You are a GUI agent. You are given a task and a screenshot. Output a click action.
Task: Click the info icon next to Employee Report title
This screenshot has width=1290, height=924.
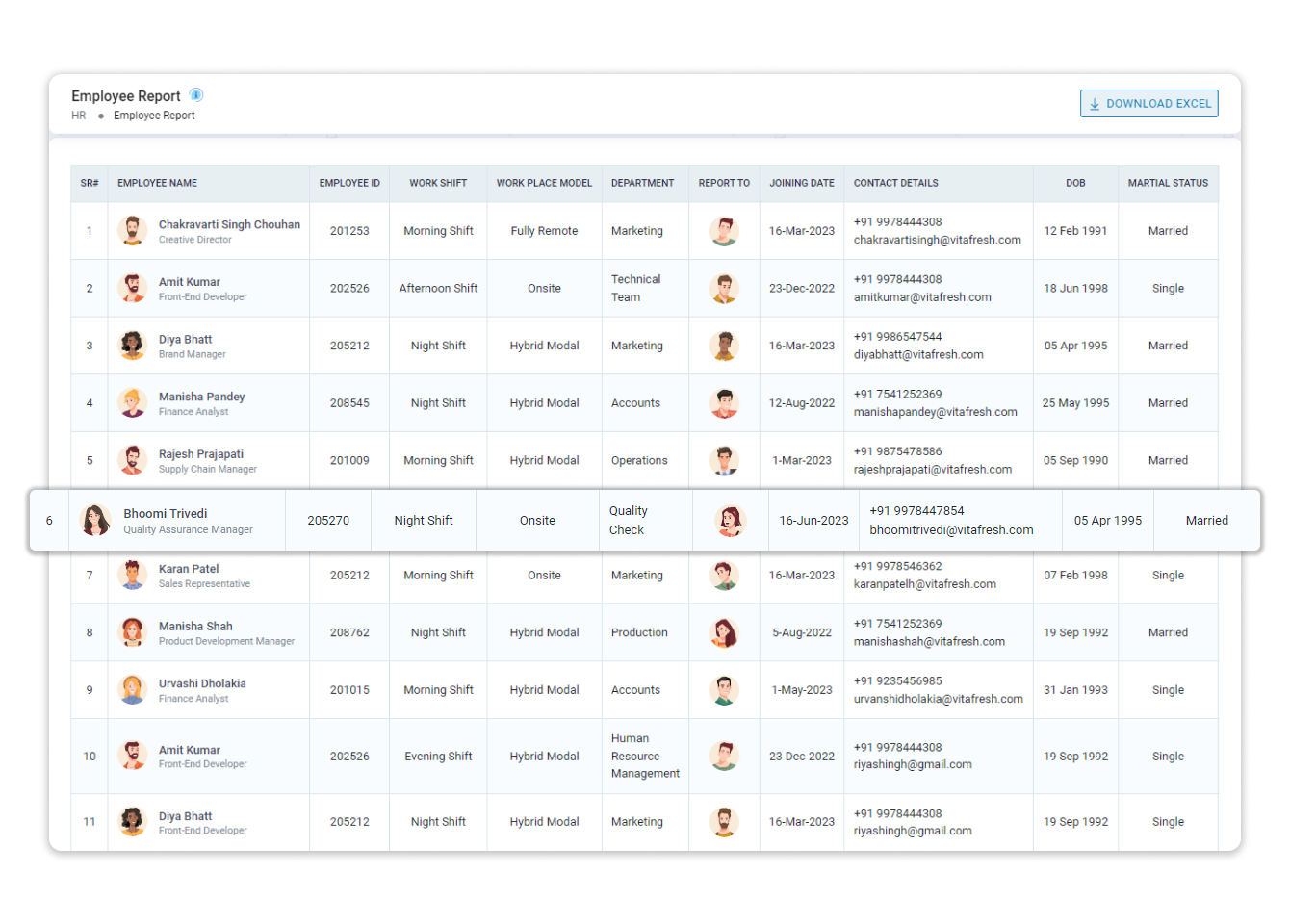point(197,94)
